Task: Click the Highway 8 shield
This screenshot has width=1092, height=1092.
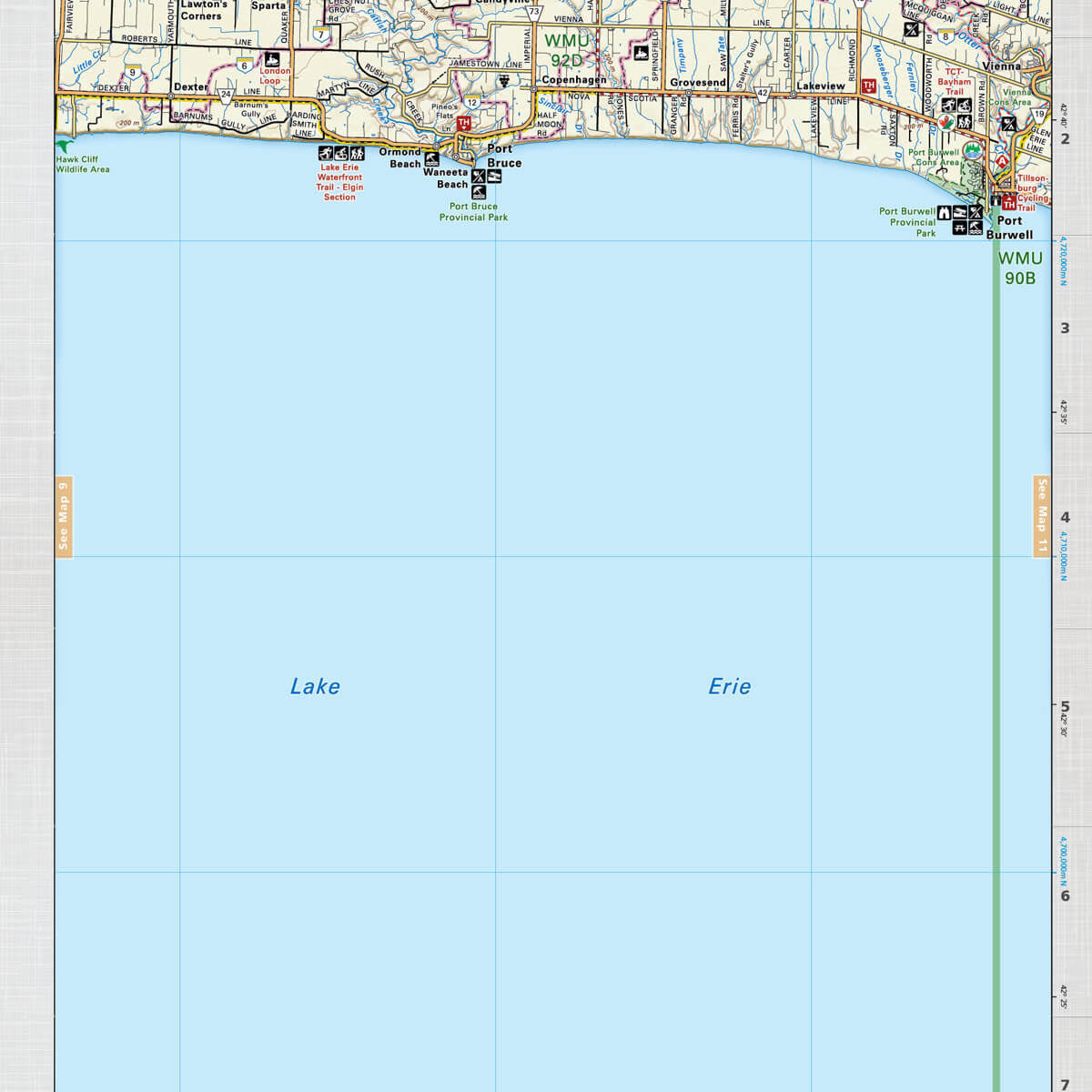Action: pyautogui.click(x=946, y=37)
